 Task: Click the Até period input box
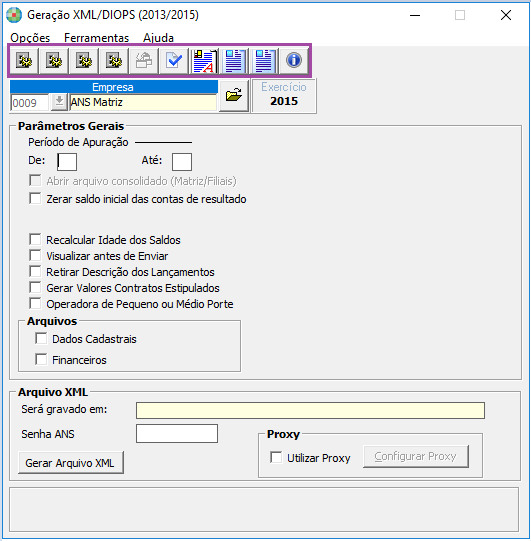[x=182, y=162]
